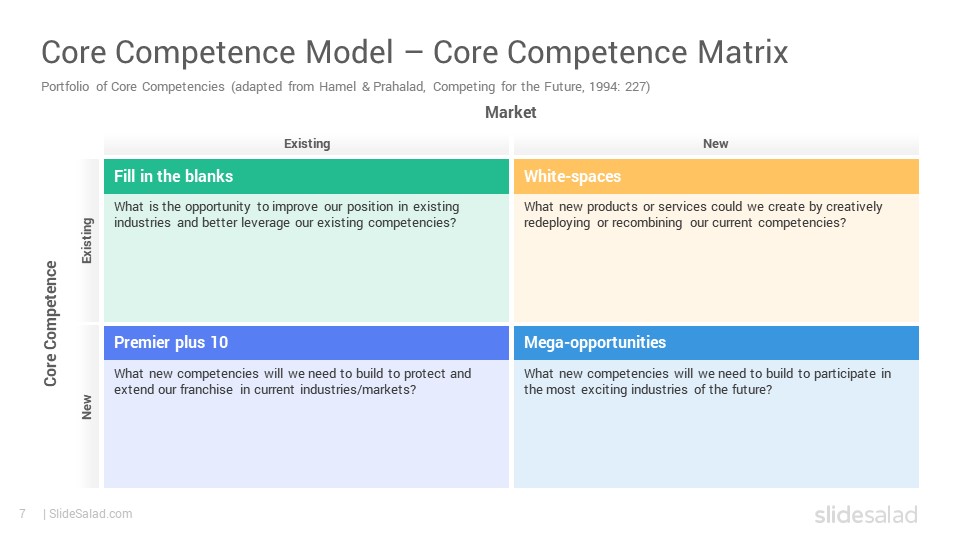Select the White-spaces question text
The width and height of the screenshot is (960, 540).
[703, 215]
